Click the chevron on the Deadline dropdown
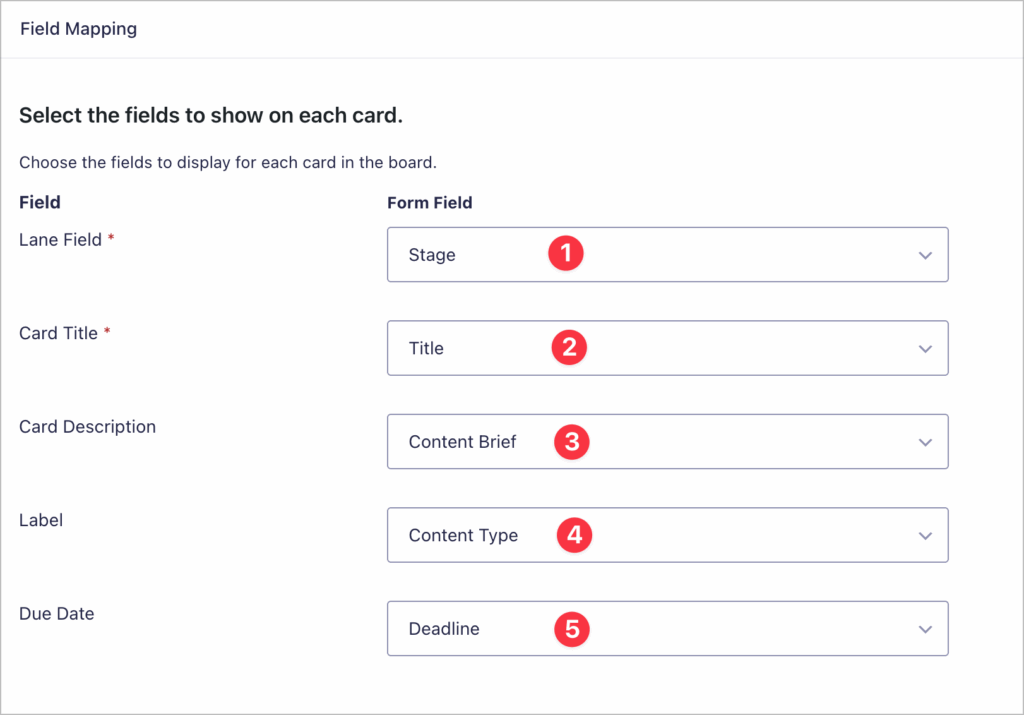The height and width of the screenshot is (715, 1024). [924, 628]
